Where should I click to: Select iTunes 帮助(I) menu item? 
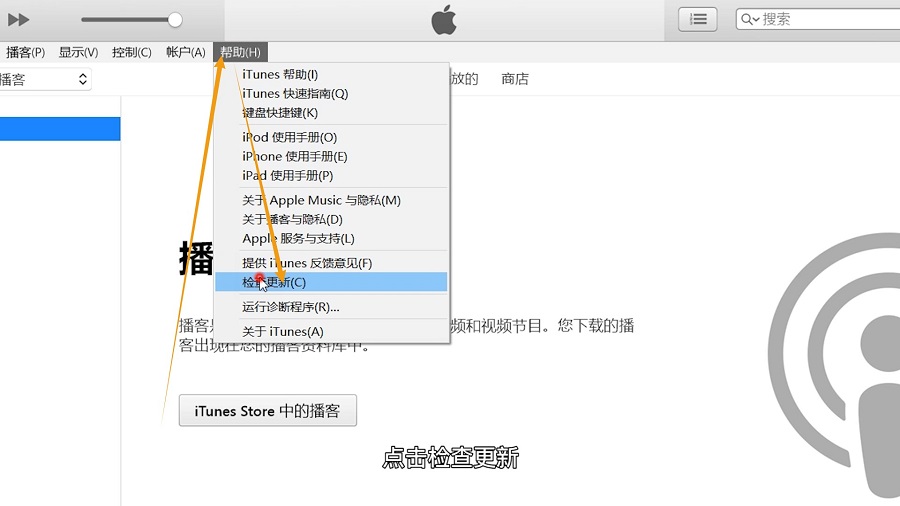(x=331, y=75)
